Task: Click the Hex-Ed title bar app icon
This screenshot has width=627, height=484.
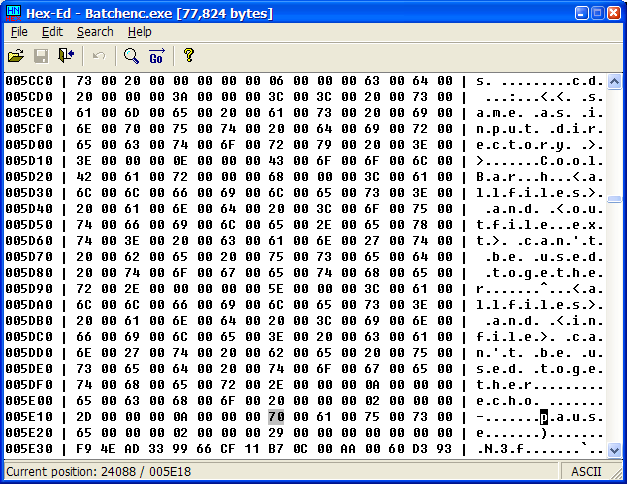Action: click(13, 13)
